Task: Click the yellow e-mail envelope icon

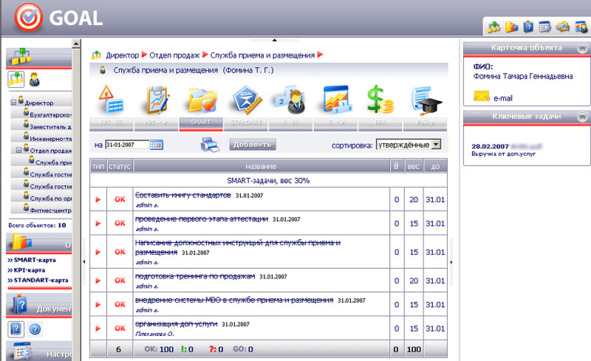Action: 481,96
